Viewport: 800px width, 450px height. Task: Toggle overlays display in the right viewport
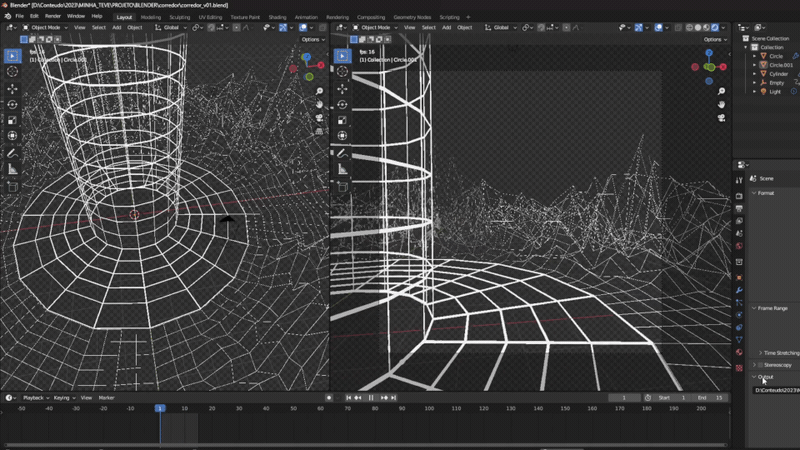(659, 28)
